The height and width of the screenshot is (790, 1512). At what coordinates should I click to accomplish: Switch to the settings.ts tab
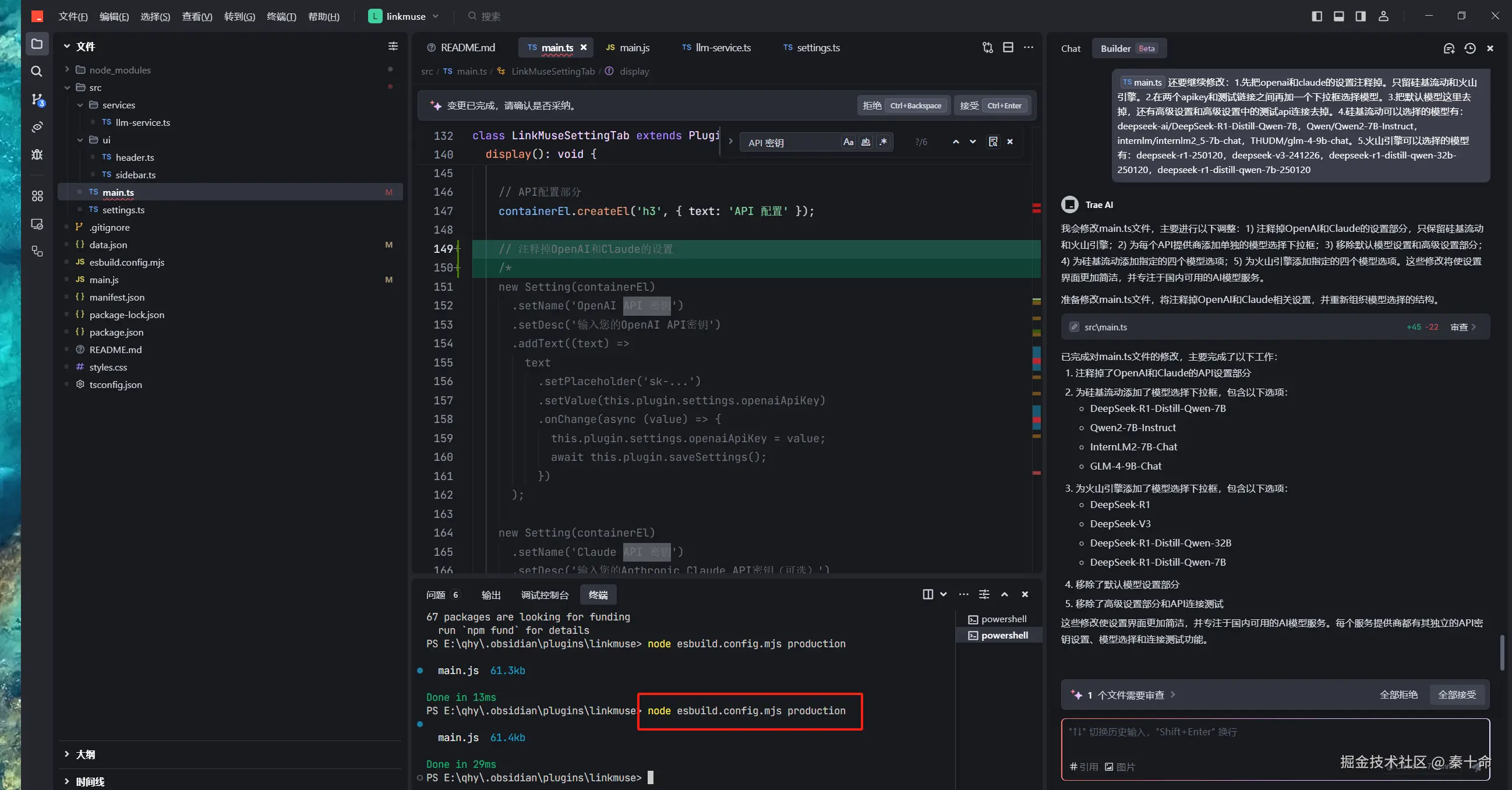tap(811, 48)
